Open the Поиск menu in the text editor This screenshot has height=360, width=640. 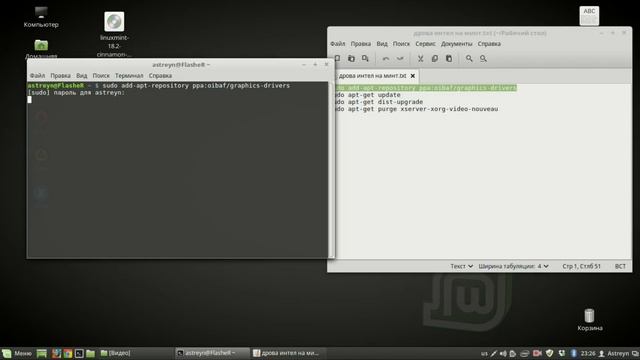tap(401, 44)
